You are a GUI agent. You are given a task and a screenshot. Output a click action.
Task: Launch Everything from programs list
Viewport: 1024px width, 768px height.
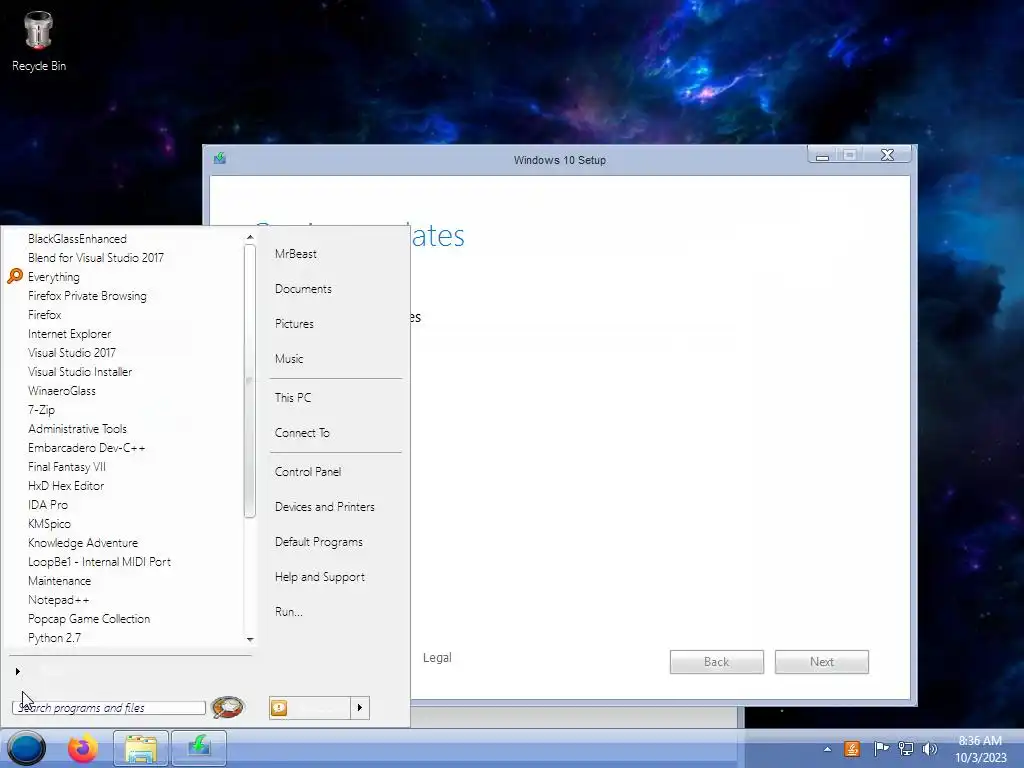tap(54, 277)
